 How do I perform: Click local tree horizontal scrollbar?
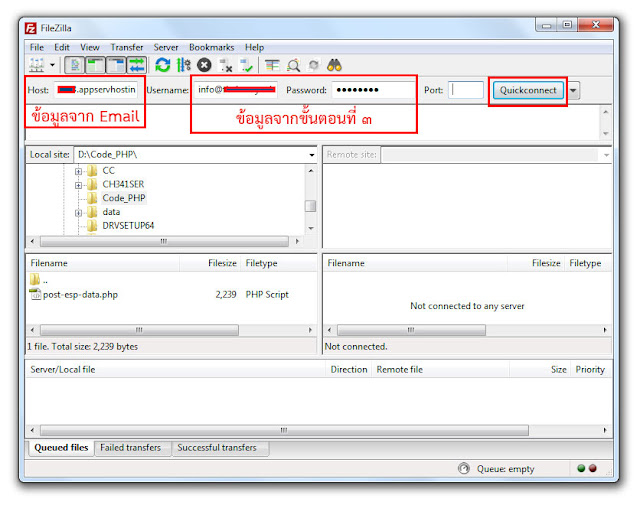[164, 241]
